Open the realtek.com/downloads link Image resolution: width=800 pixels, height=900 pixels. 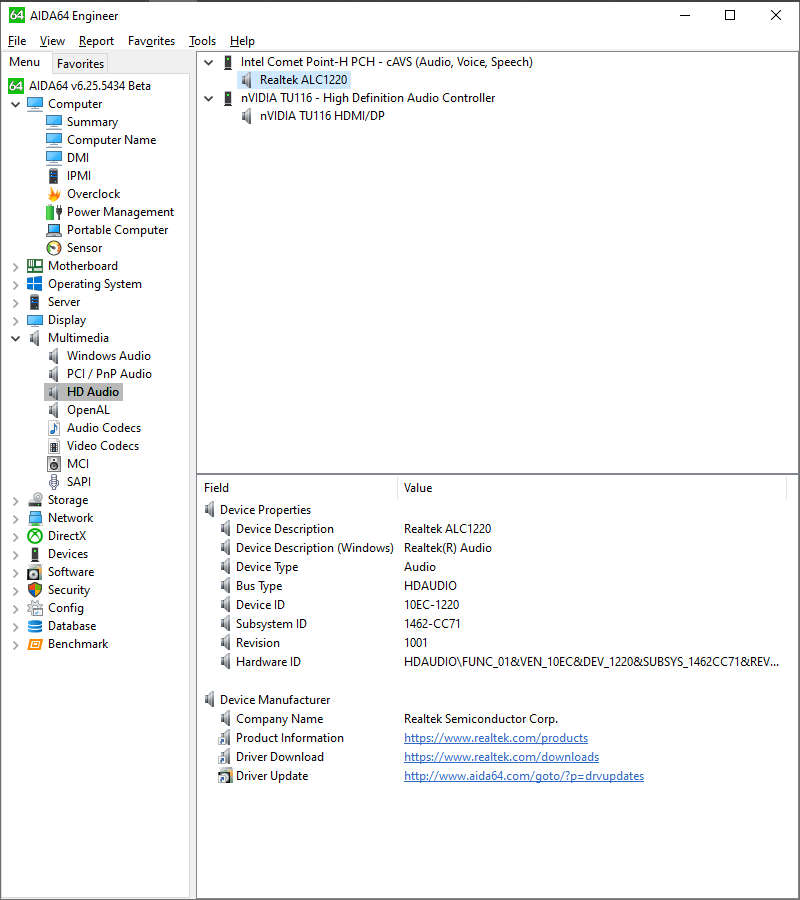tap(502, 757)
